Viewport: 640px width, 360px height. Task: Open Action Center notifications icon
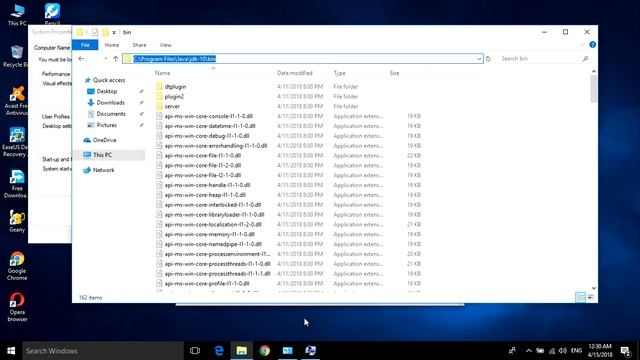[626, 351]
